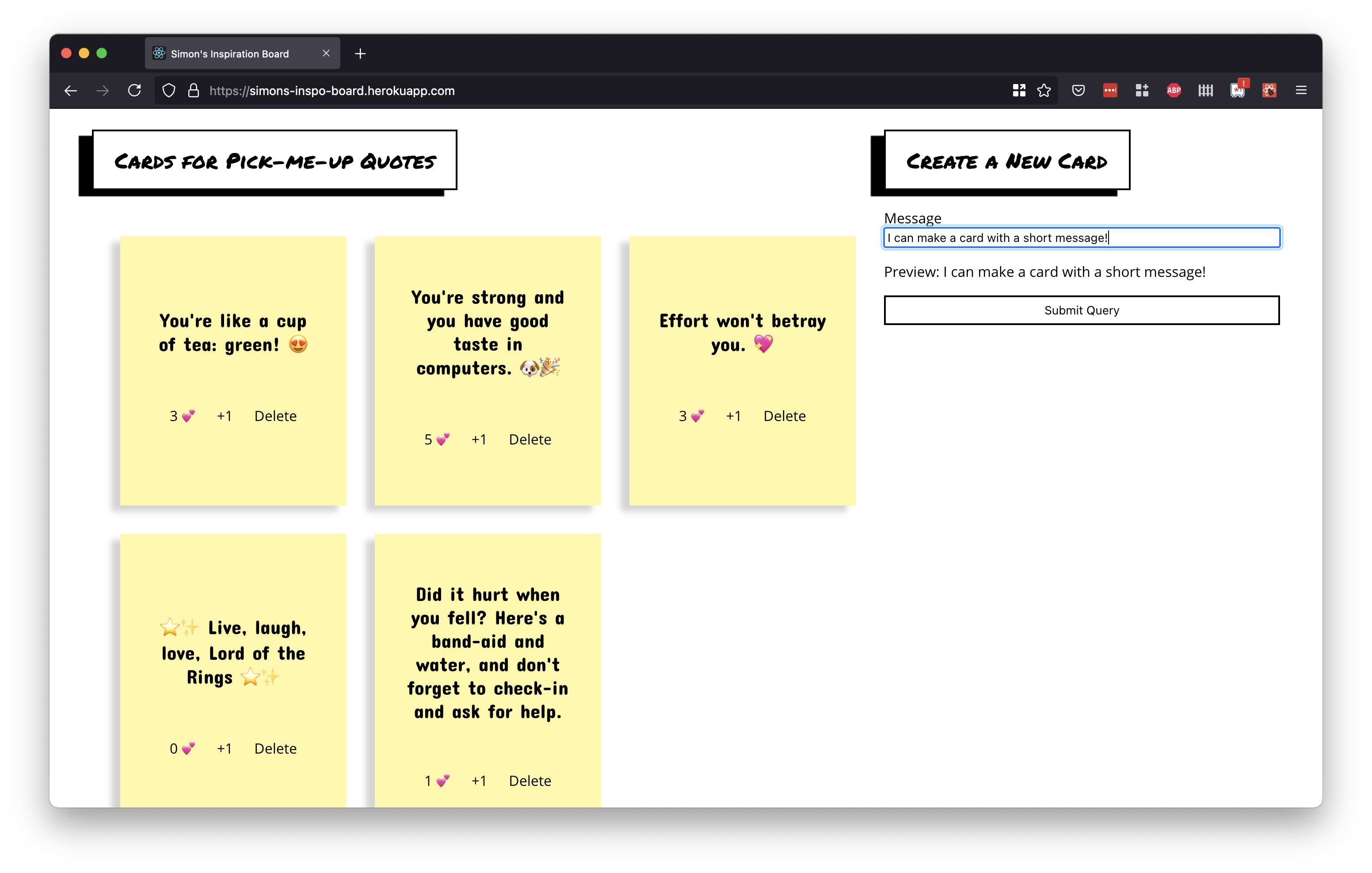Open tracking protection shield icon

coord(169,91)
